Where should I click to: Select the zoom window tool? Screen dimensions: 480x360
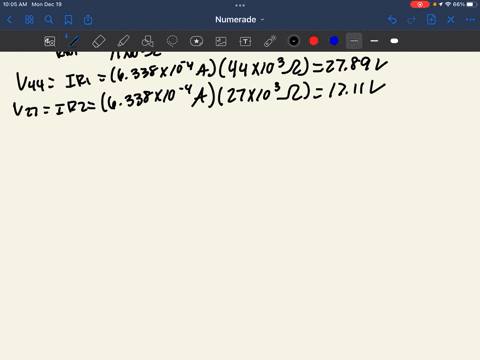click(50, 41)
